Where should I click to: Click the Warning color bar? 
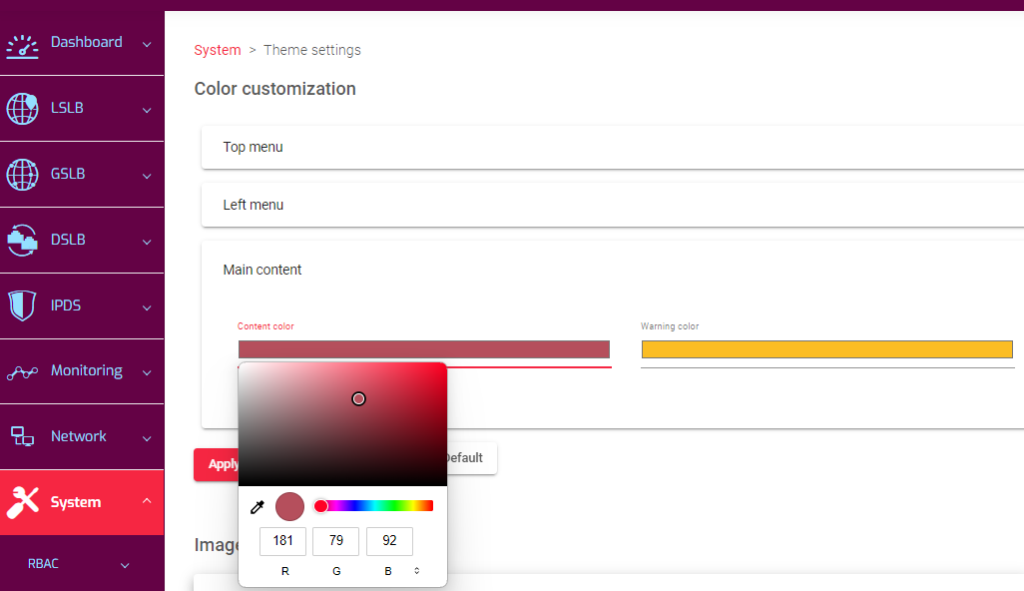(x=827, y=349)
